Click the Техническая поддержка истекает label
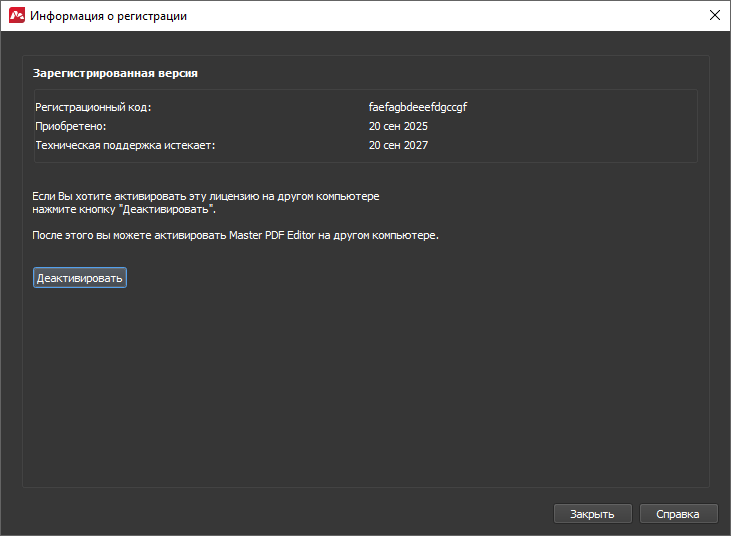This screenshot has width=731, height=536. (125, 145)
